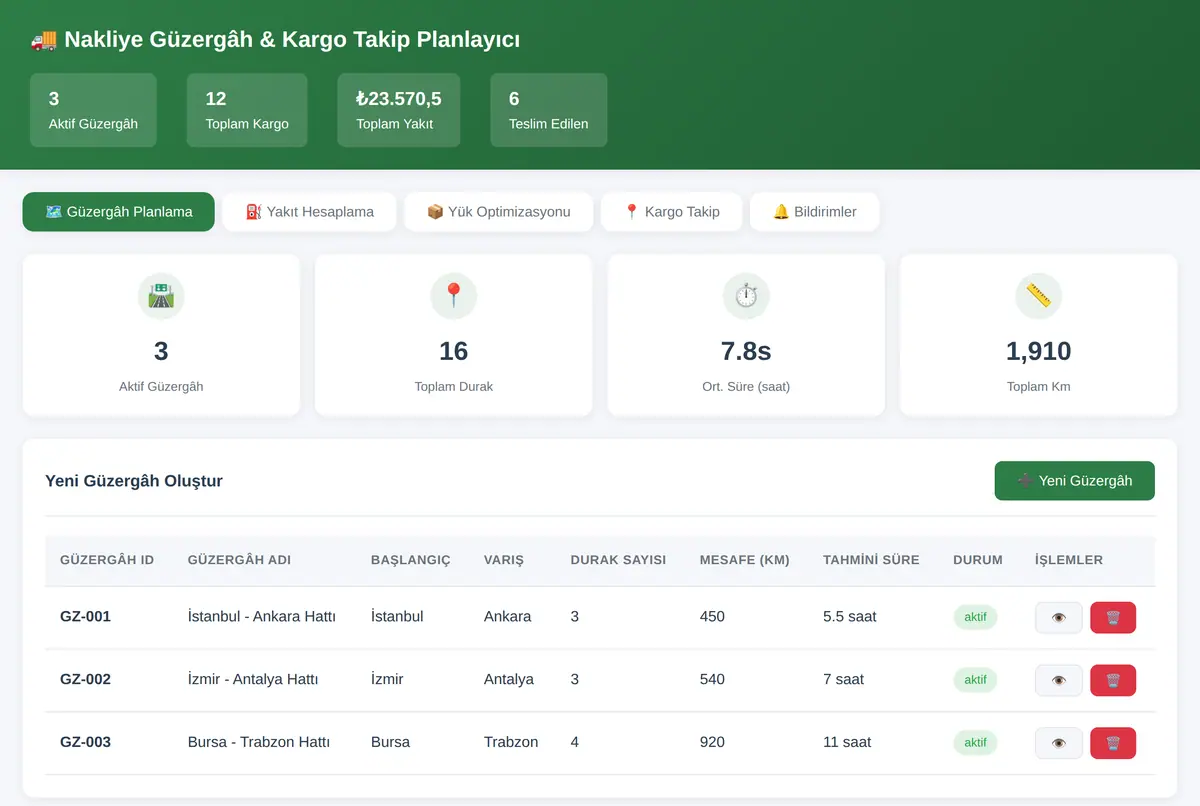Click the truck icon in the header title
The height and width of the screenshot is (806, 1200).
43,40
